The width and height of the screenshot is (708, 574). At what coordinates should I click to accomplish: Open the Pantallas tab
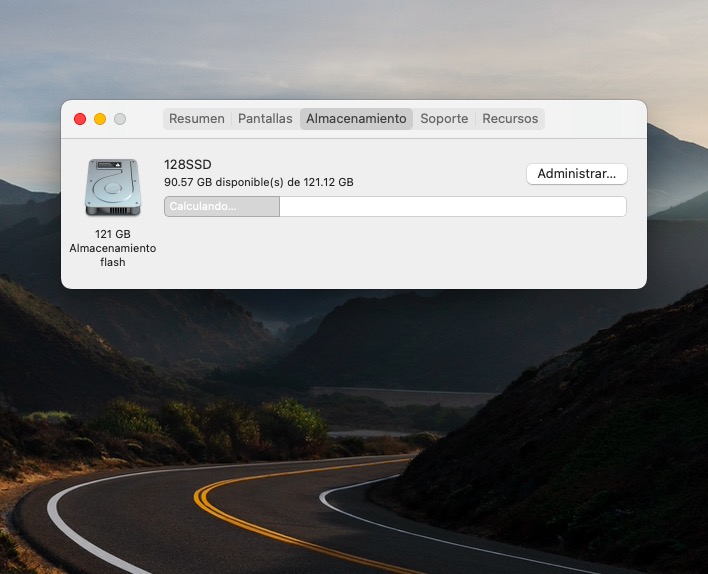(x=265, y=119)
